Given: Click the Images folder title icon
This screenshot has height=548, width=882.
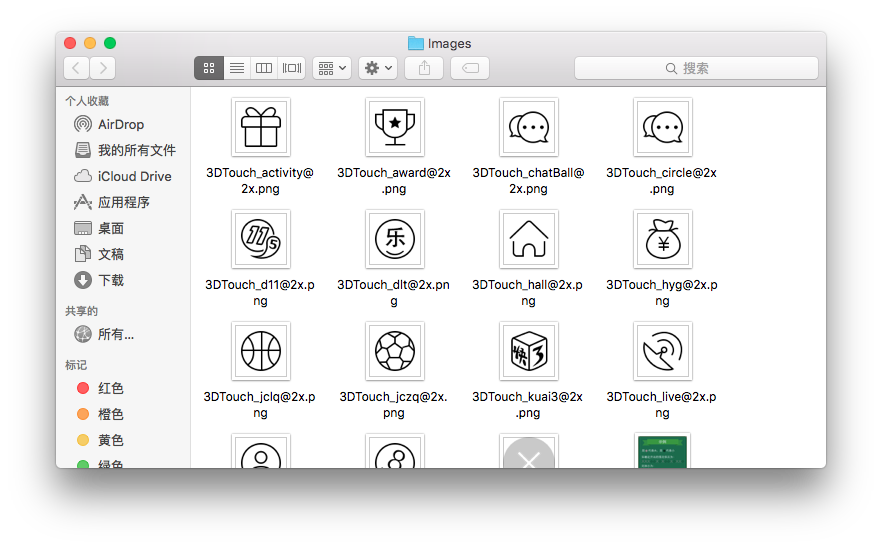Looking at the screenshot, I should (416, 43).
